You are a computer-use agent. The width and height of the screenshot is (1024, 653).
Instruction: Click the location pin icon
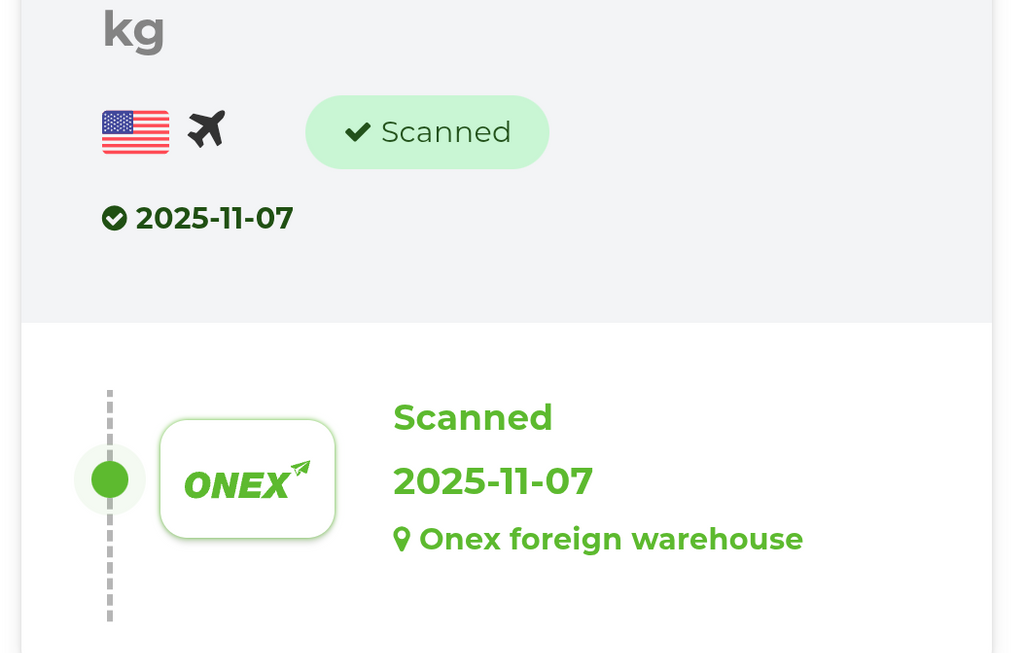(402, 540)
